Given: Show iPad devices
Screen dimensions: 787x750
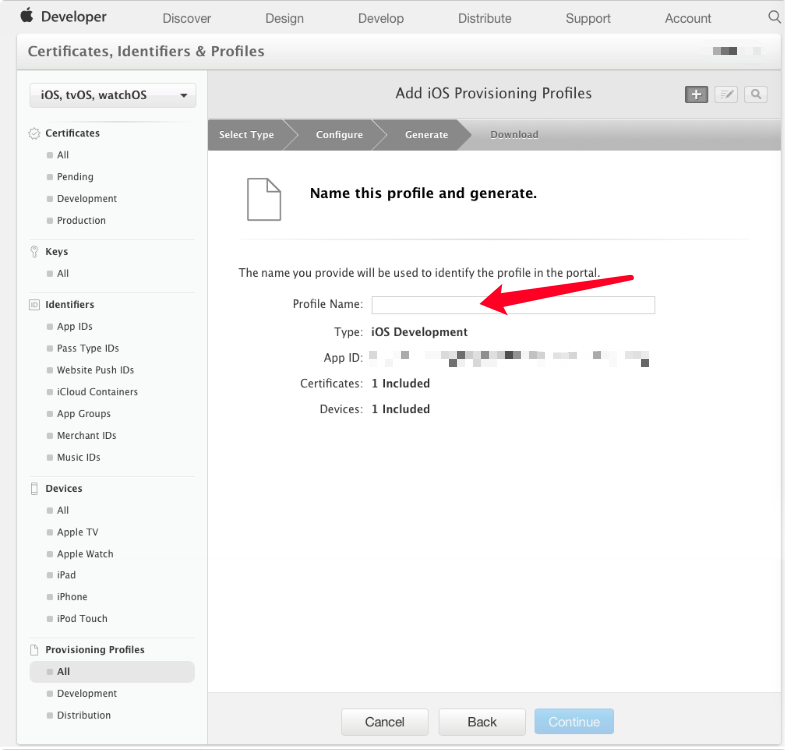Looking at the screenshot, I should pyautogui.click(x=66, y=575).
